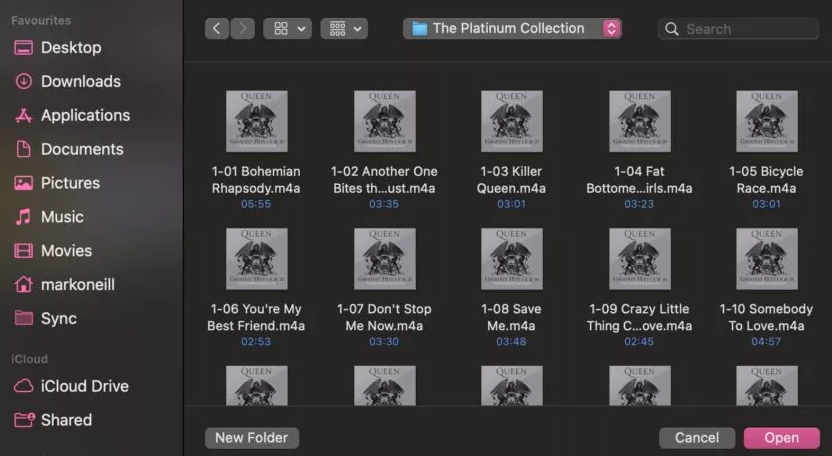Open Desktop in the sidebar
Viewport: 832px width, 456px height.
71,48
